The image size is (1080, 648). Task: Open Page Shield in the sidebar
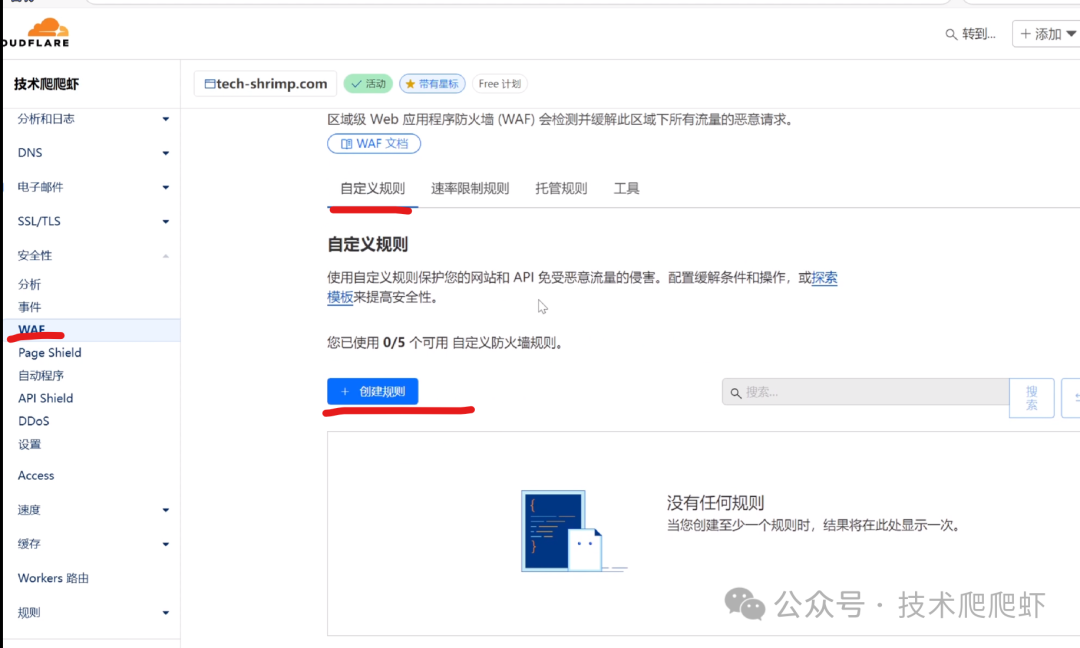(50, 353)
